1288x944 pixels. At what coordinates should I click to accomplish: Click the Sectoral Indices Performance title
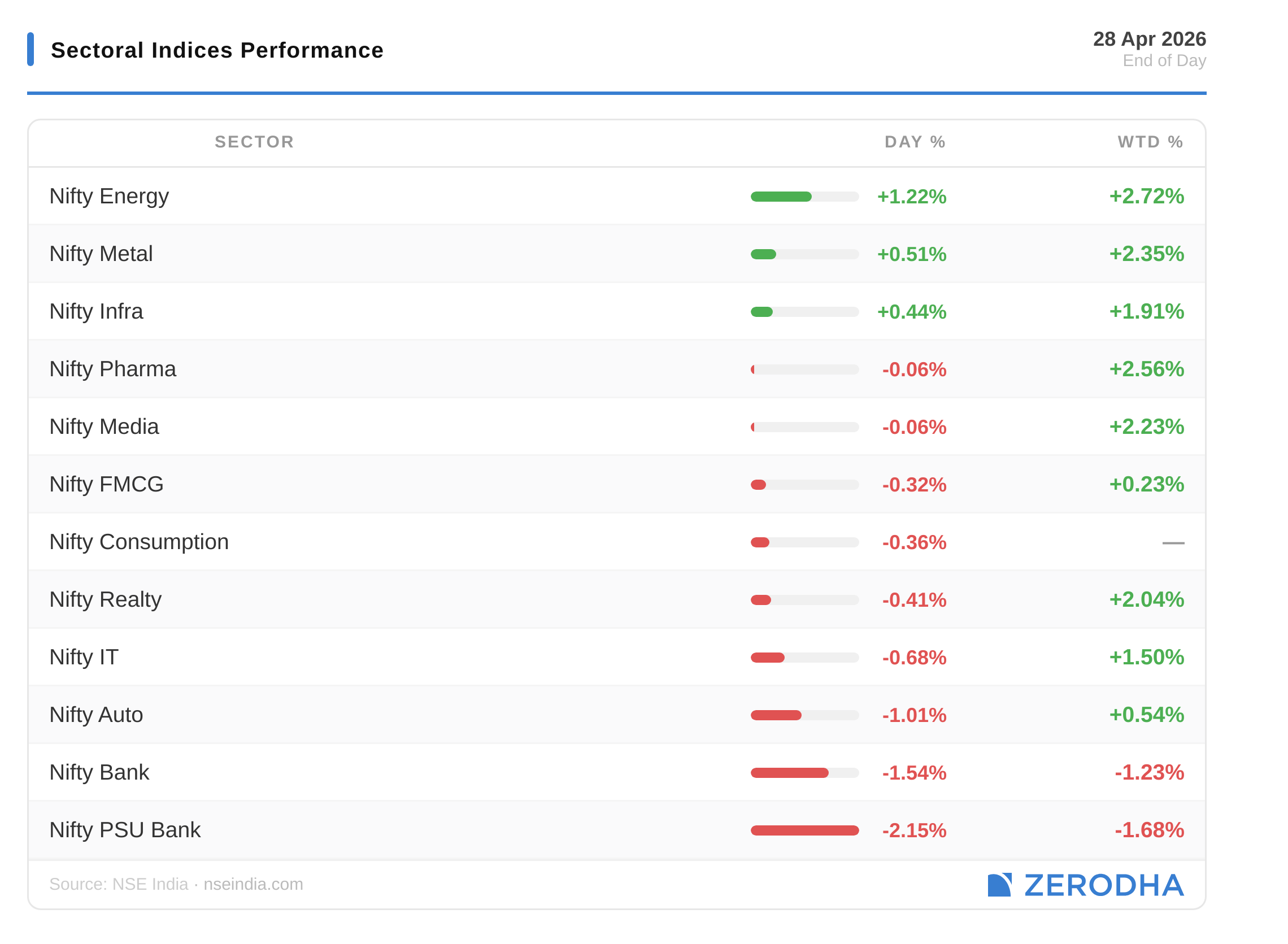[x=217, y=50]
